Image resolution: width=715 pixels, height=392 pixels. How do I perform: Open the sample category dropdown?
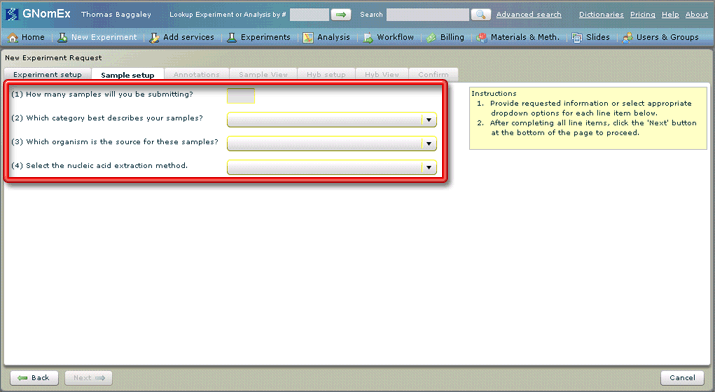[332, 119]
